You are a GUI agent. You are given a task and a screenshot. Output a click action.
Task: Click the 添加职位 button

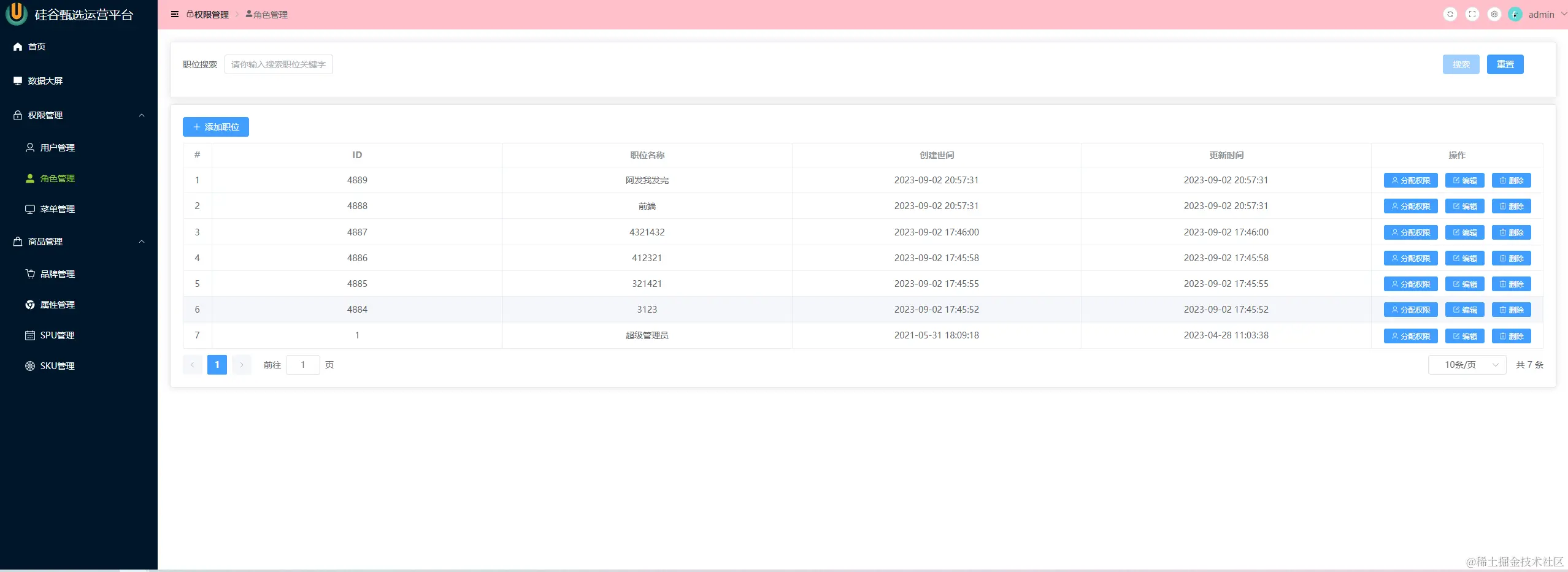216,127
